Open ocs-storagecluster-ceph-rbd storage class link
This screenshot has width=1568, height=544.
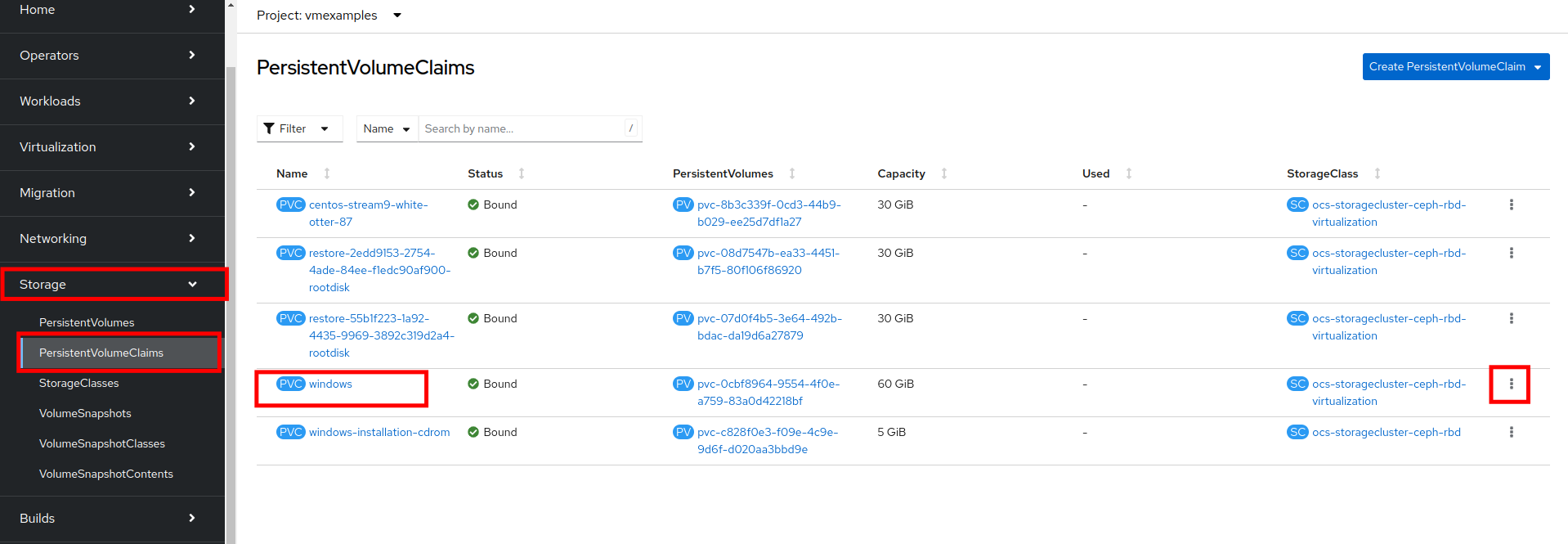coord(1387,432)
